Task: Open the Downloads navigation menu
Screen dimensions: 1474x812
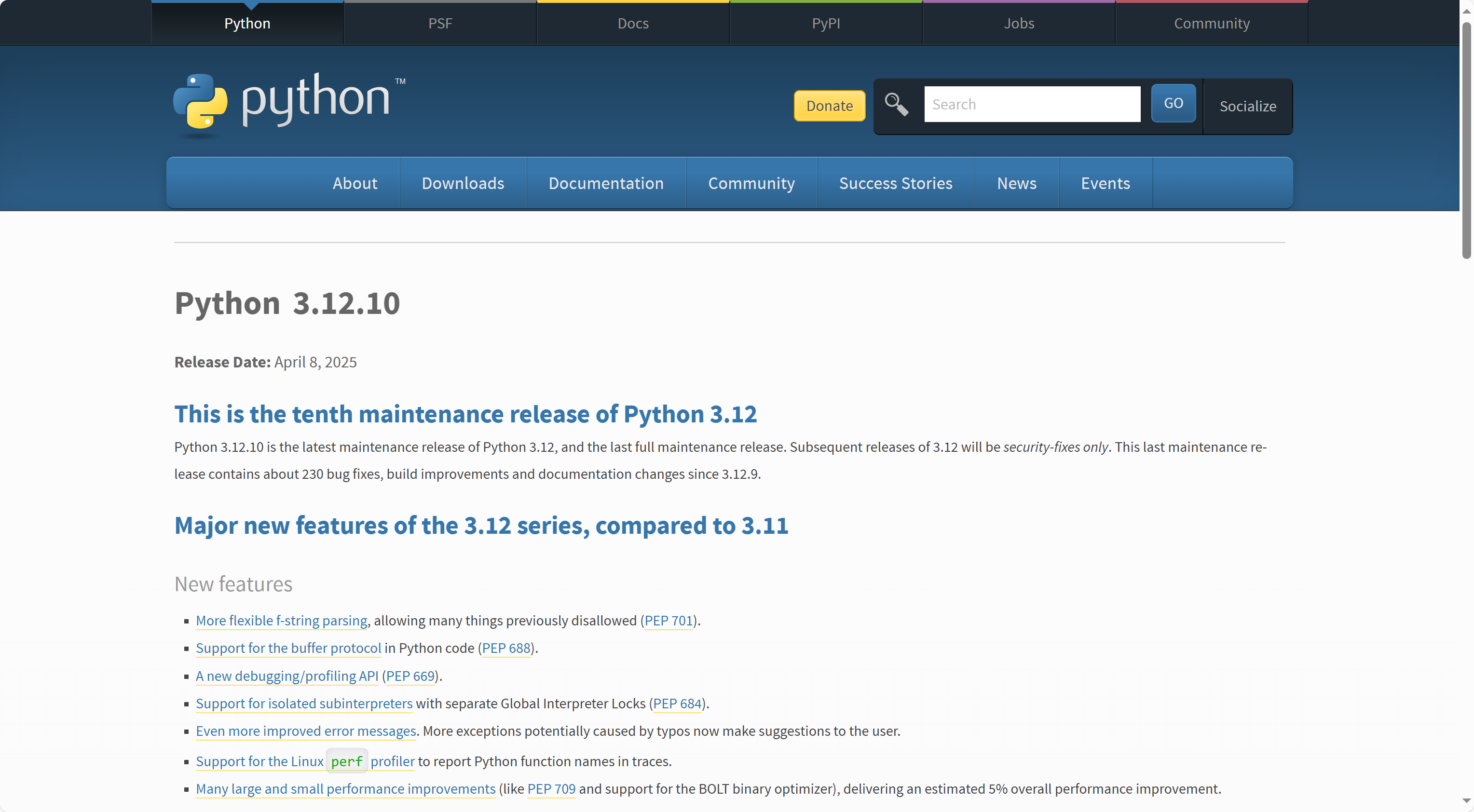Action: 463,183
